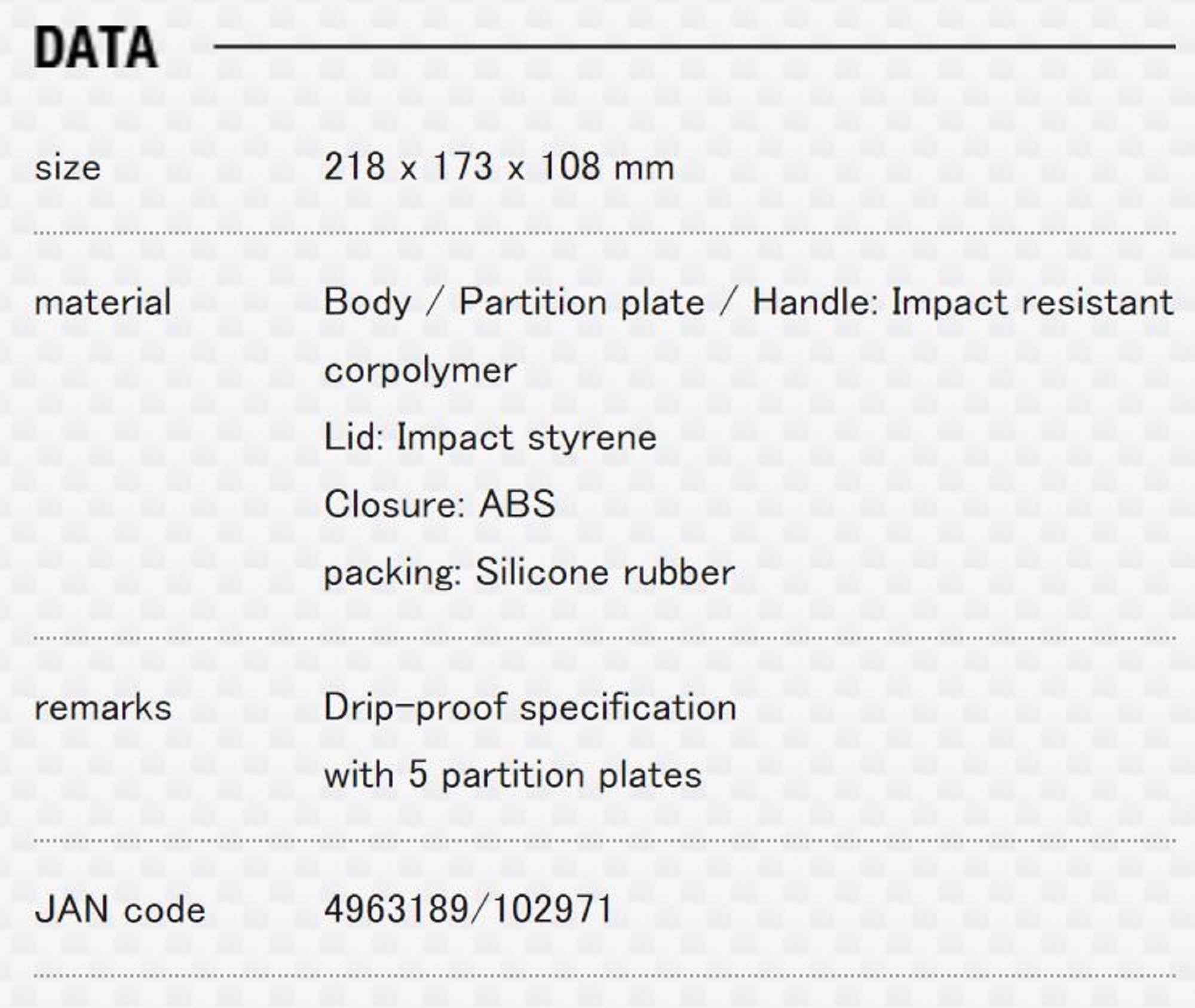Click the dotted separator below size row
Viewport: 1195px width, 1008px height.
605,233
